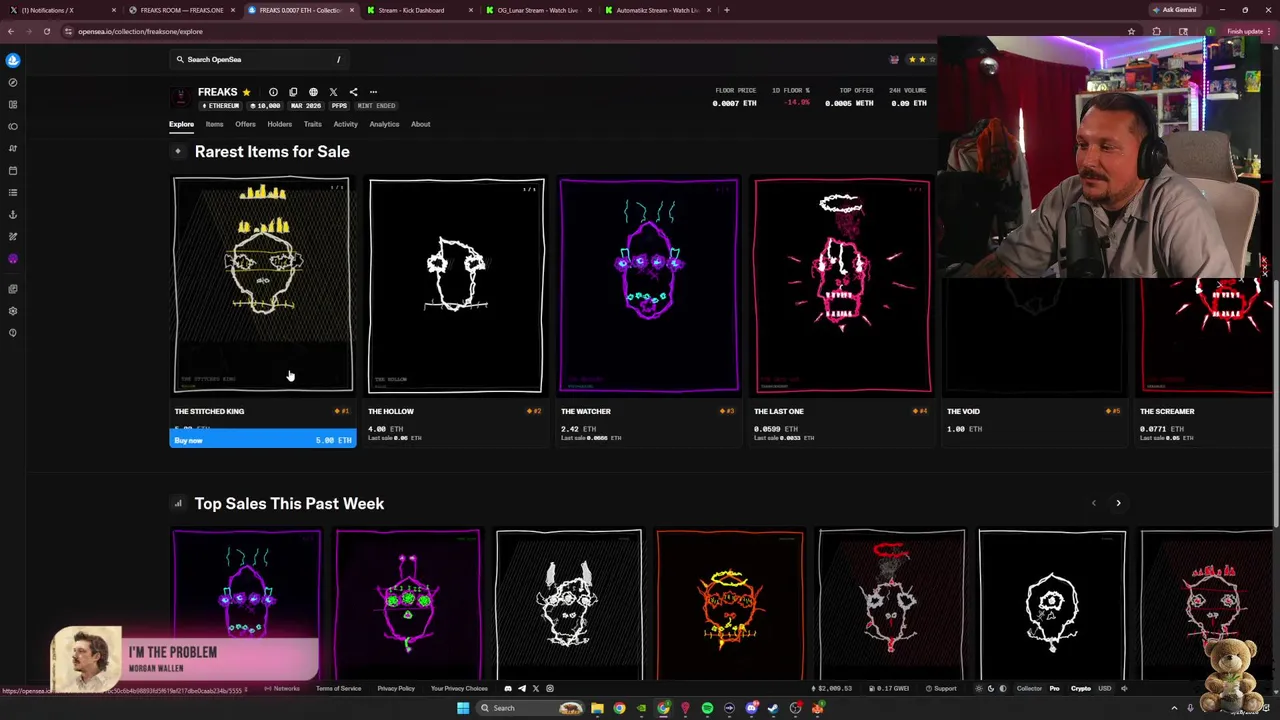The width and height of the screenshot is (1280, 720).
Task: Open the orange haloed face top sale
Action: [730, 605]
